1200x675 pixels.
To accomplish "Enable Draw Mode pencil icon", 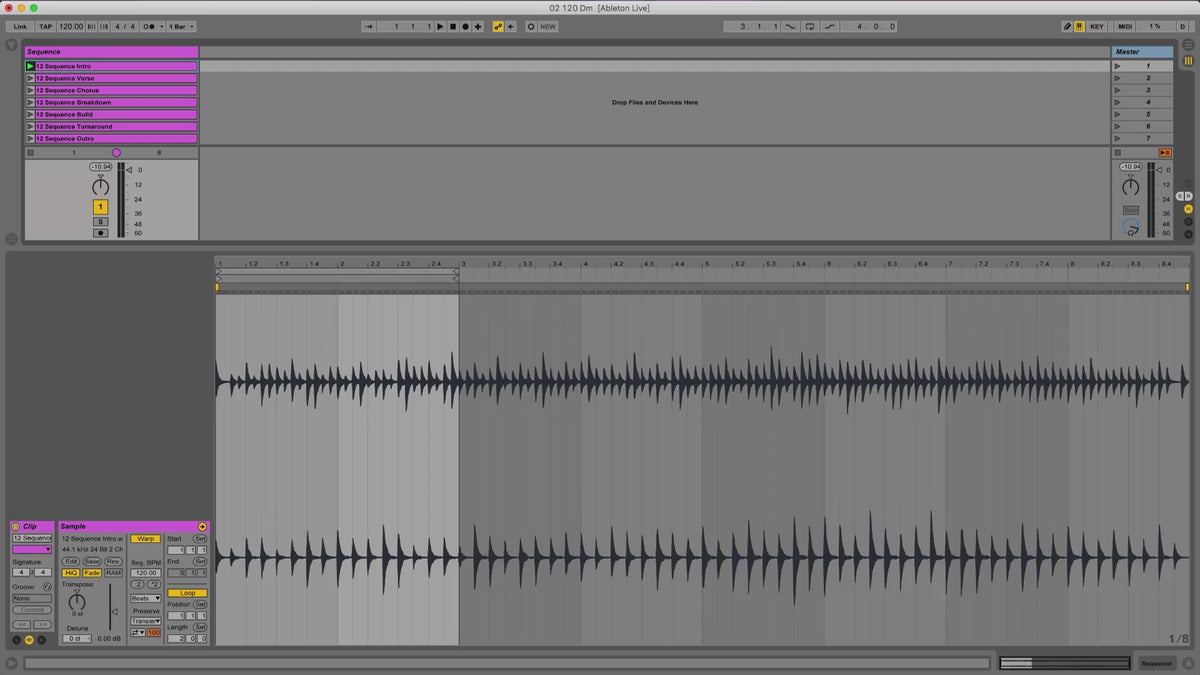I will pos(1067,27).
